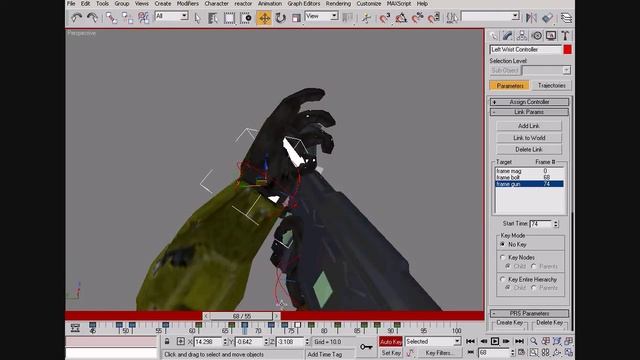Toggle the Selection Lock padlock
Screen dimensions: 640x360
(167, 341)
